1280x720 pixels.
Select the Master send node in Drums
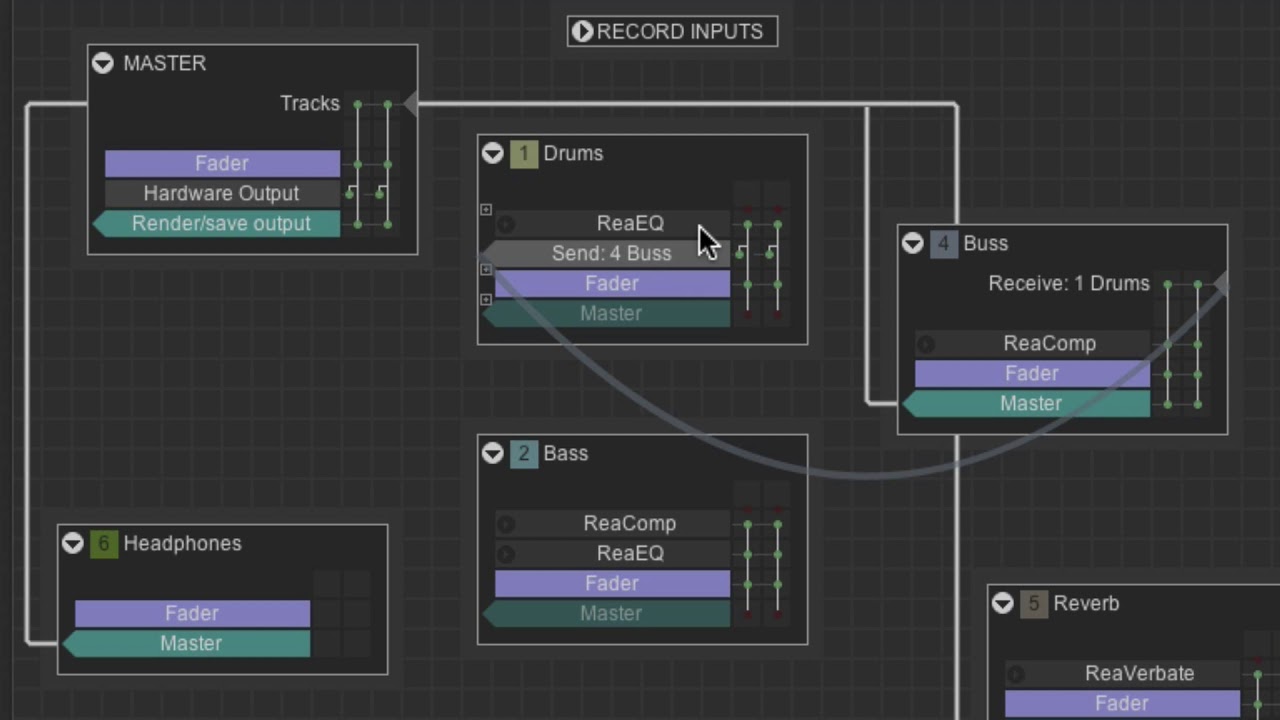[x=606, y=314]
